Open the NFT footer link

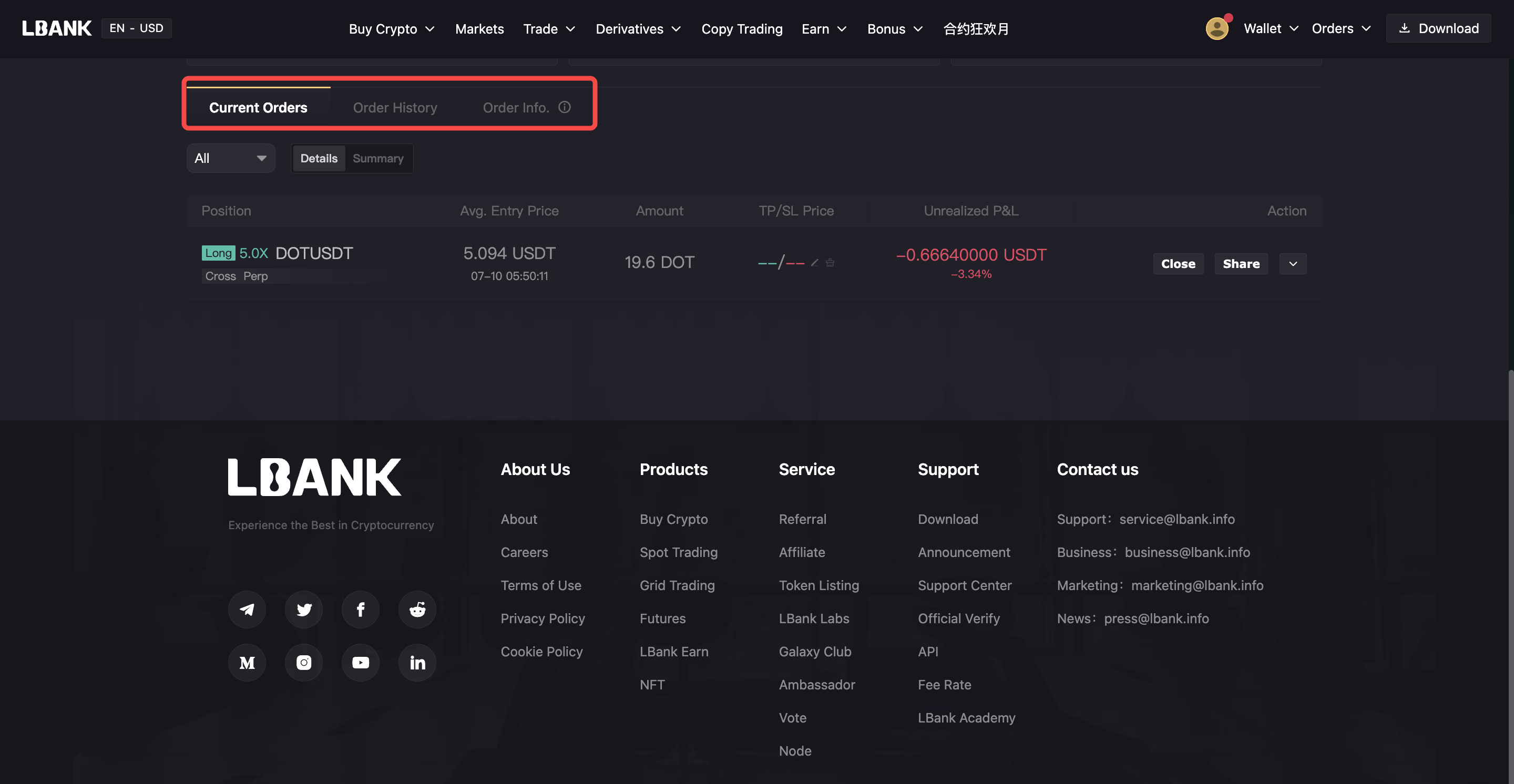pyautogui.click(x=652, y=684)
